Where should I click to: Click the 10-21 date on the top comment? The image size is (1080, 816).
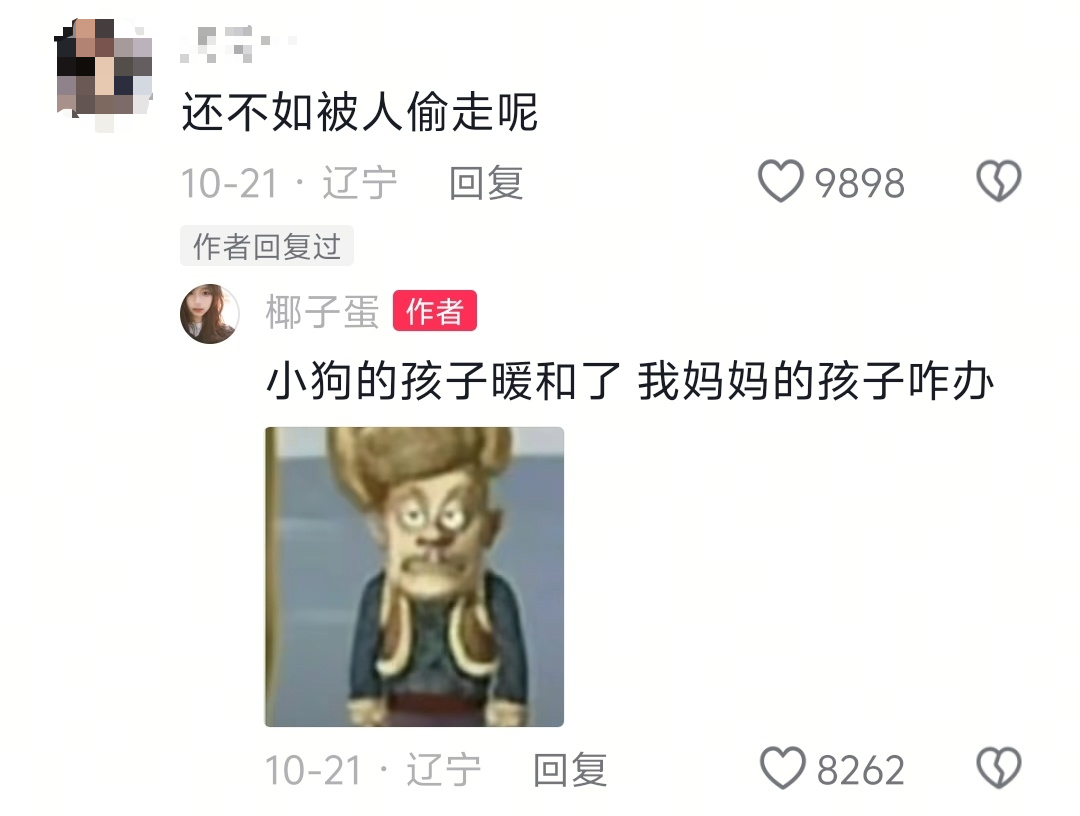pyautogui.click(x=229, y=183)
